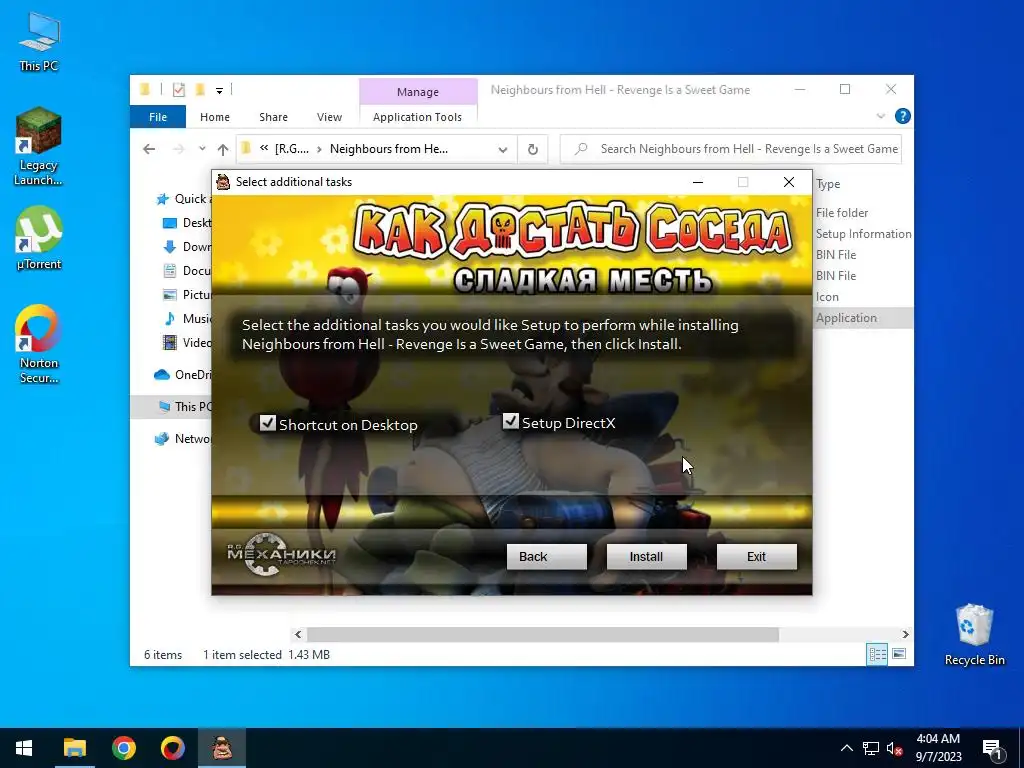Open the View ribbon tab

click(329, 117)
